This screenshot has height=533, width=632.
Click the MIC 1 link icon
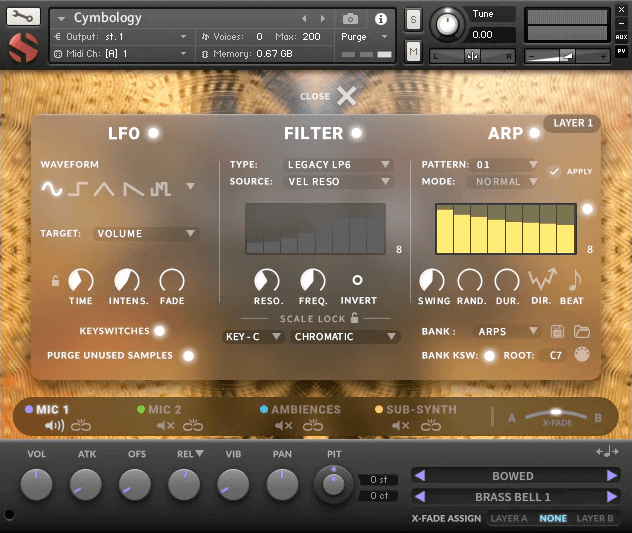(x=81, y=425)
